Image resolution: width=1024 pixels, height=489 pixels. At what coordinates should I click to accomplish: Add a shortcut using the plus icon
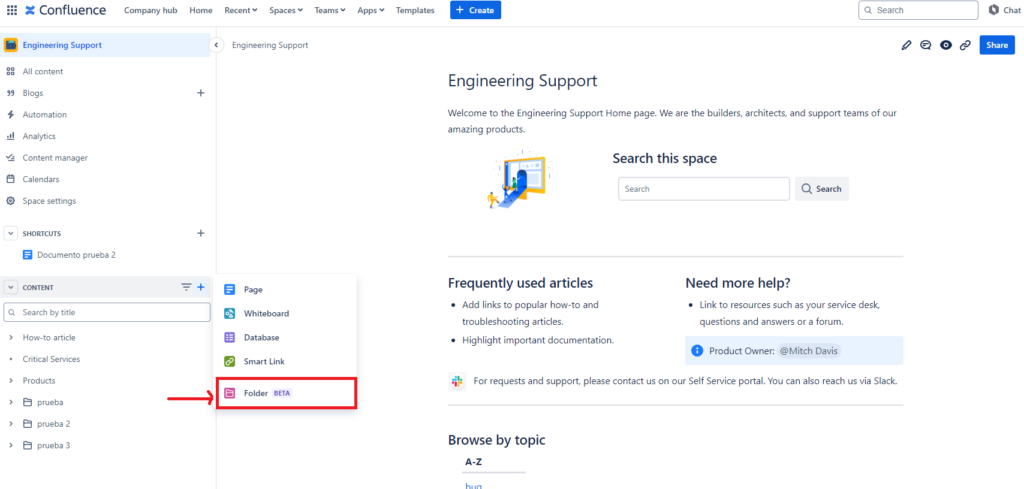click(200, 233)
